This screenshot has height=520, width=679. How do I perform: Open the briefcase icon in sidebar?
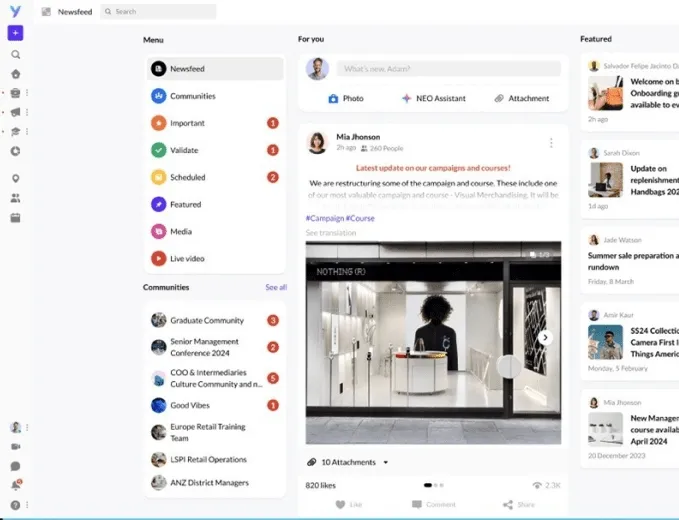[16, 93]
